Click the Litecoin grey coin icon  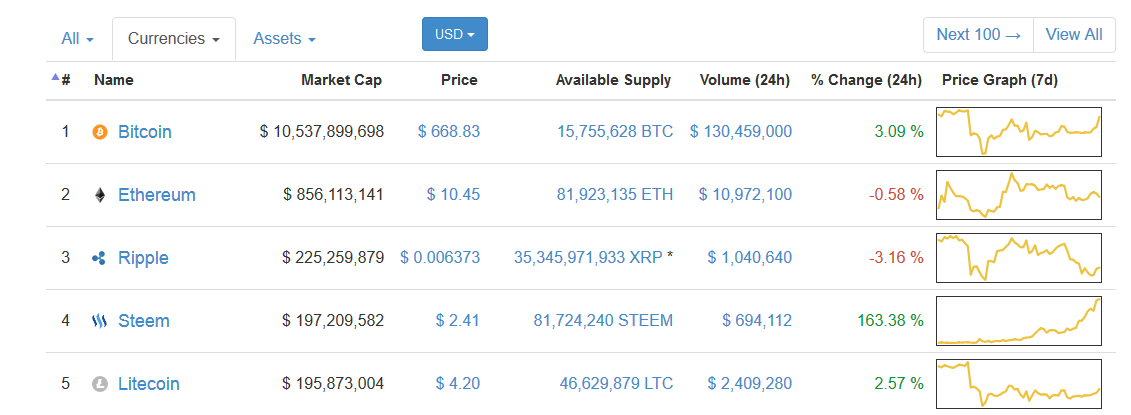(100, 384)
